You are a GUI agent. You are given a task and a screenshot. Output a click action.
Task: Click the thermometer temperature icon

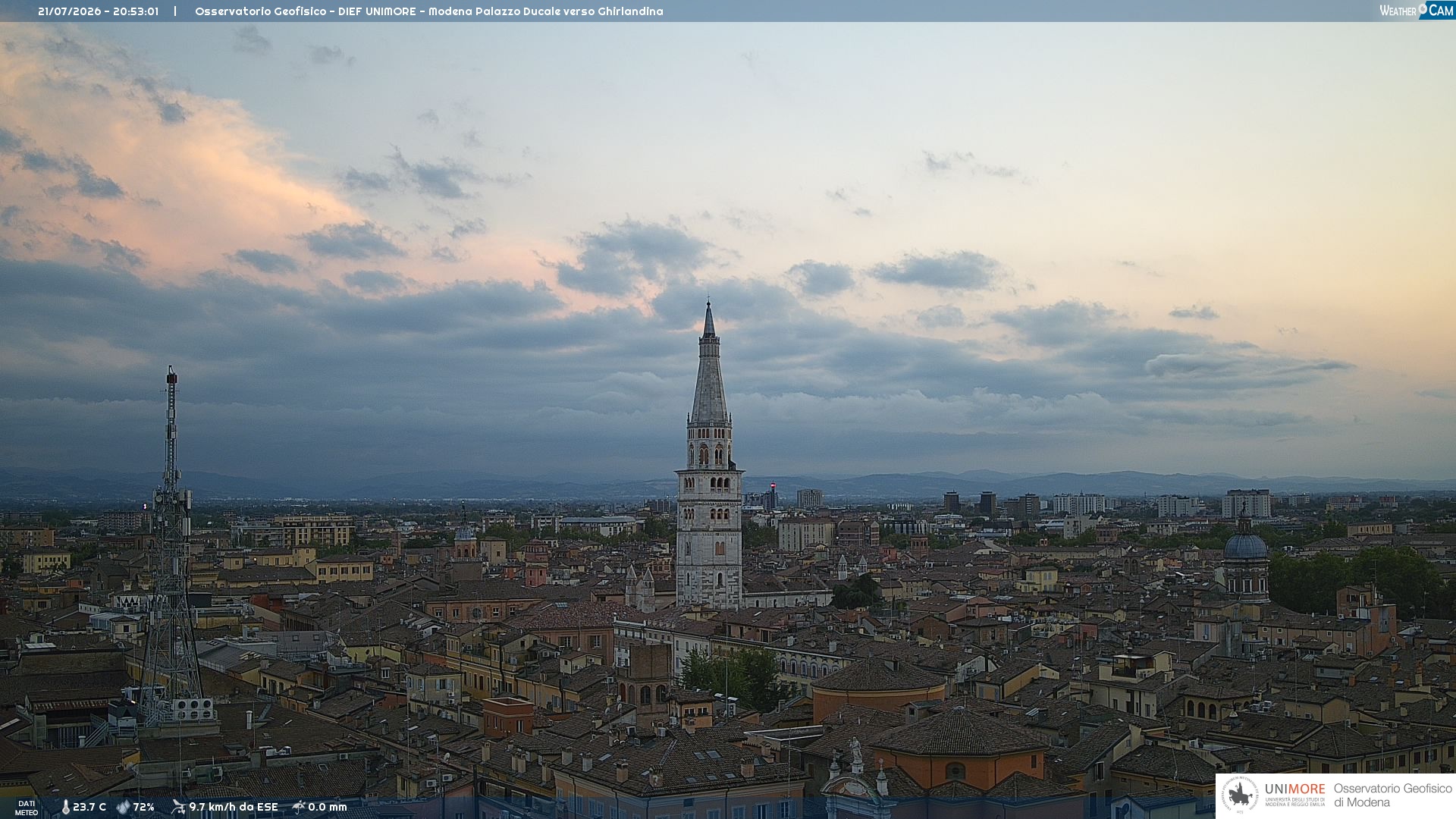pyautogui.click(x=65, y=807)
